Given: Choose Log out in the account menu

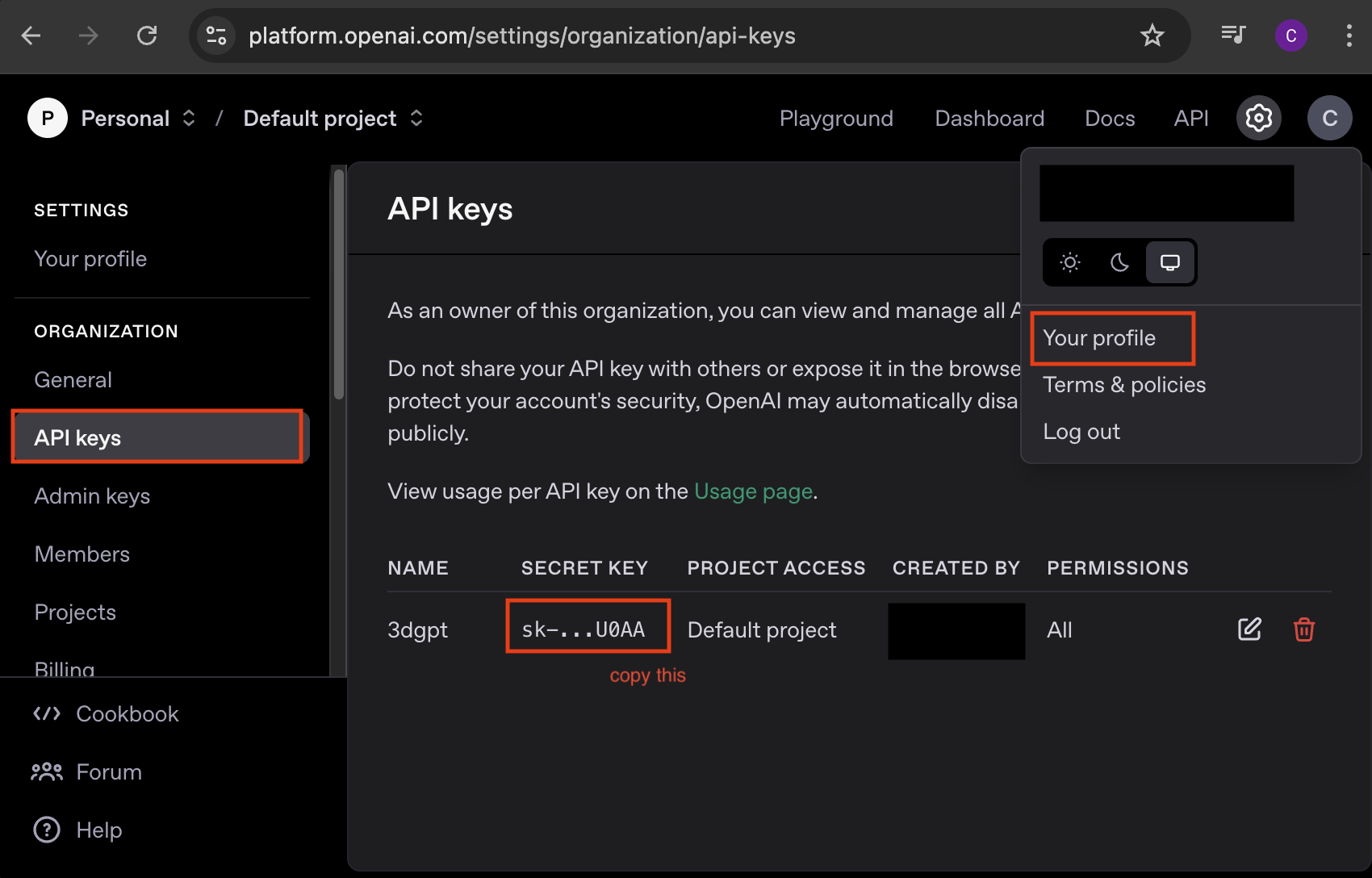Looking at the screenshot, I should 1081,432.
